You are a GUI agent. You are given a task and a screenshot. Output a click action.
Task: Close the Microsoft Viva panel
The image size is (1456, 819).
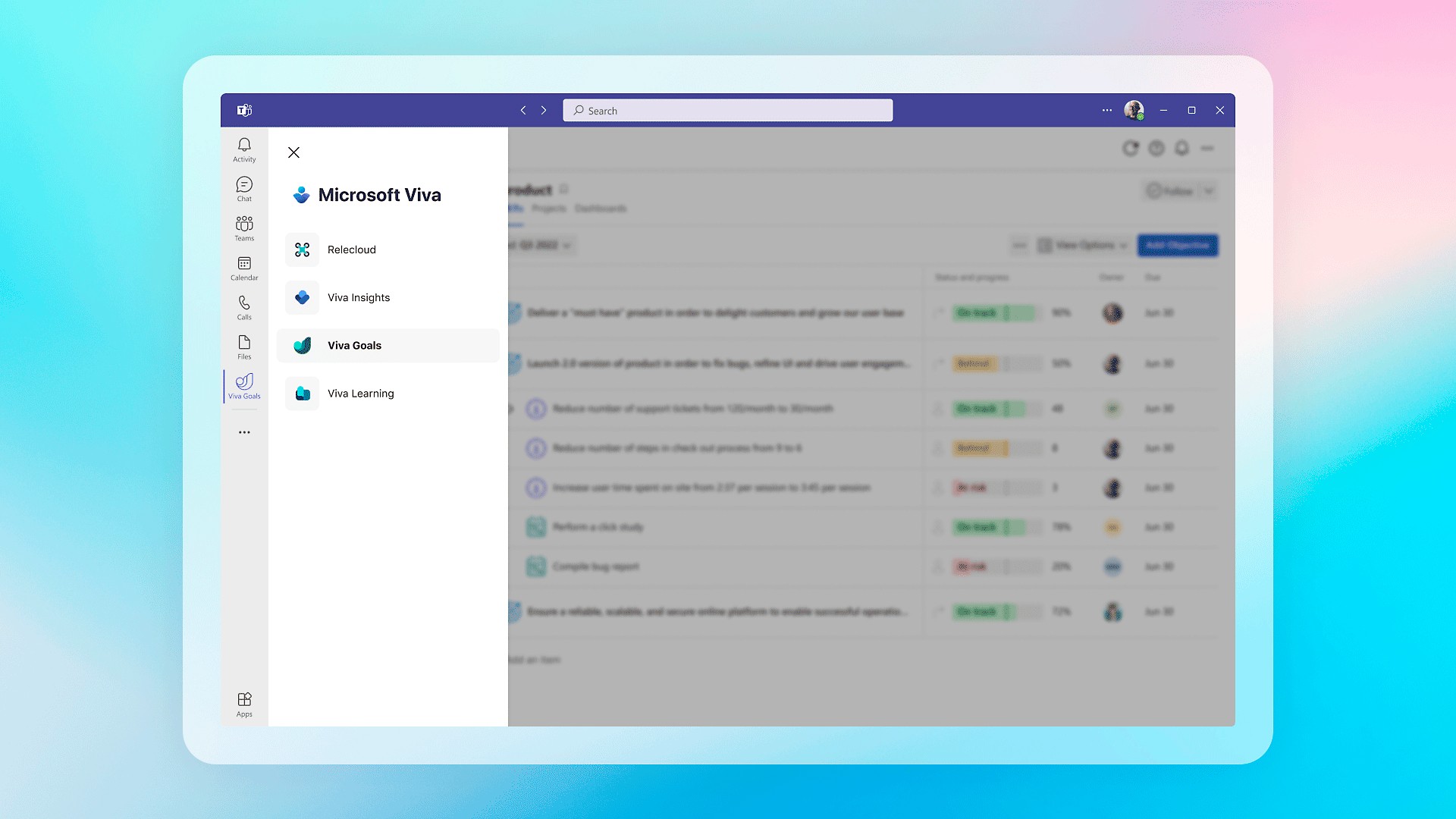click(x=294, y=152)
